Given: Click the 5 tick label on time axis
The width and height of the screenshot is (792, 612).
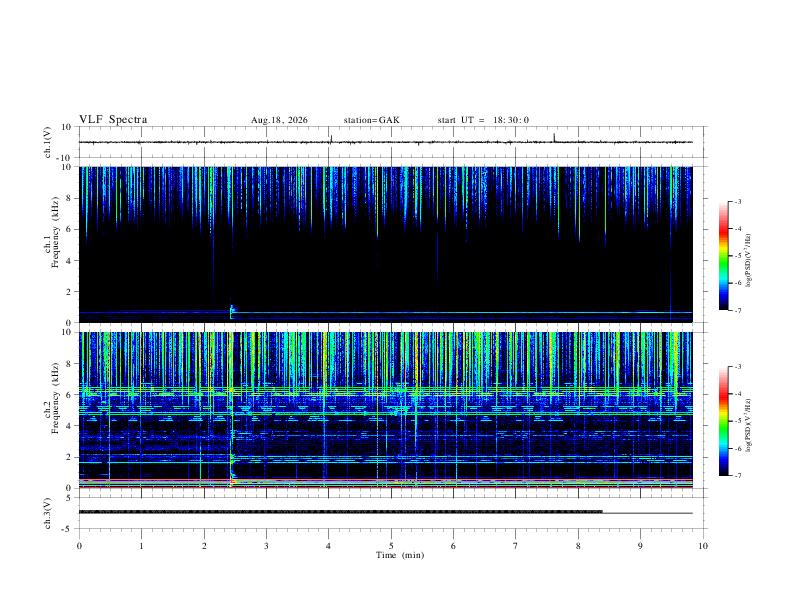Looking at the screenshot, I should 391,546.
